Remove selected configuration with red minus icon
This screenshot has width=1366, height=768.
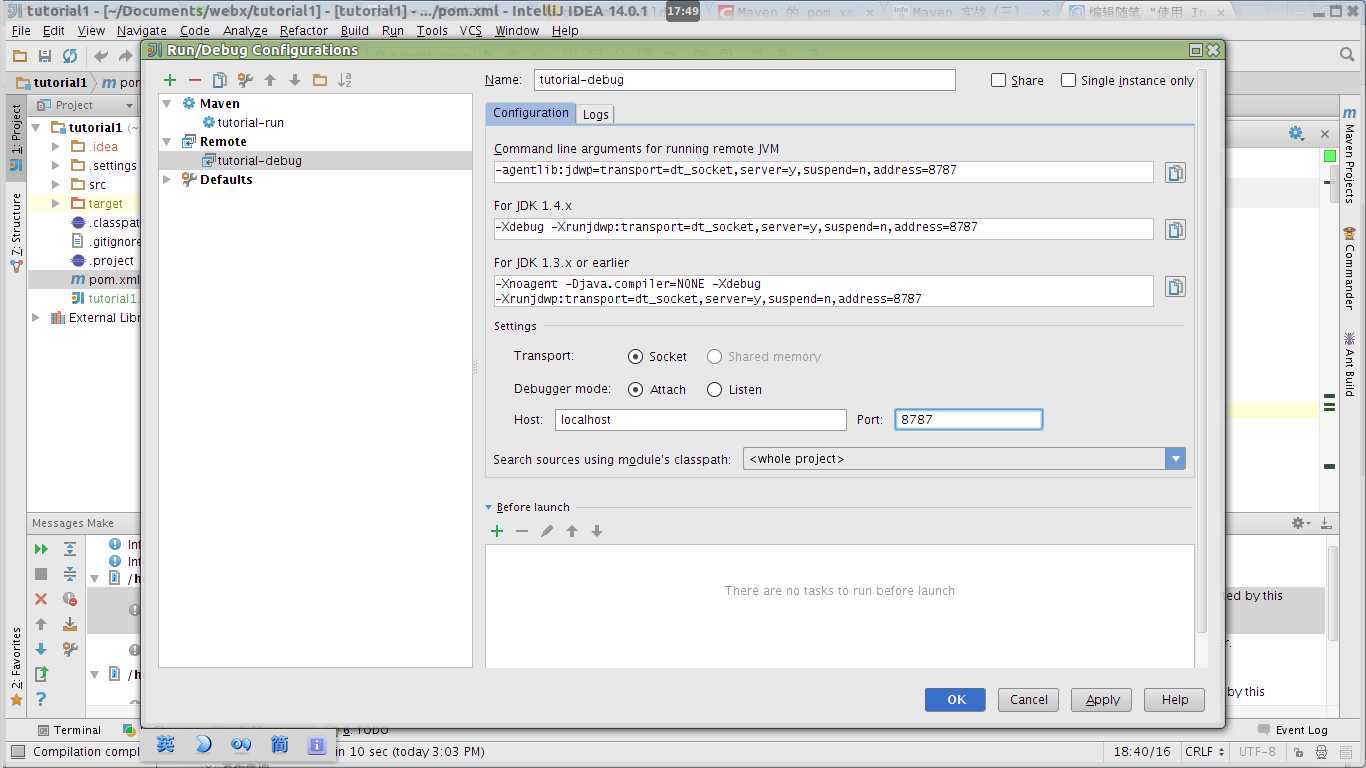click(x=195, y=80)
